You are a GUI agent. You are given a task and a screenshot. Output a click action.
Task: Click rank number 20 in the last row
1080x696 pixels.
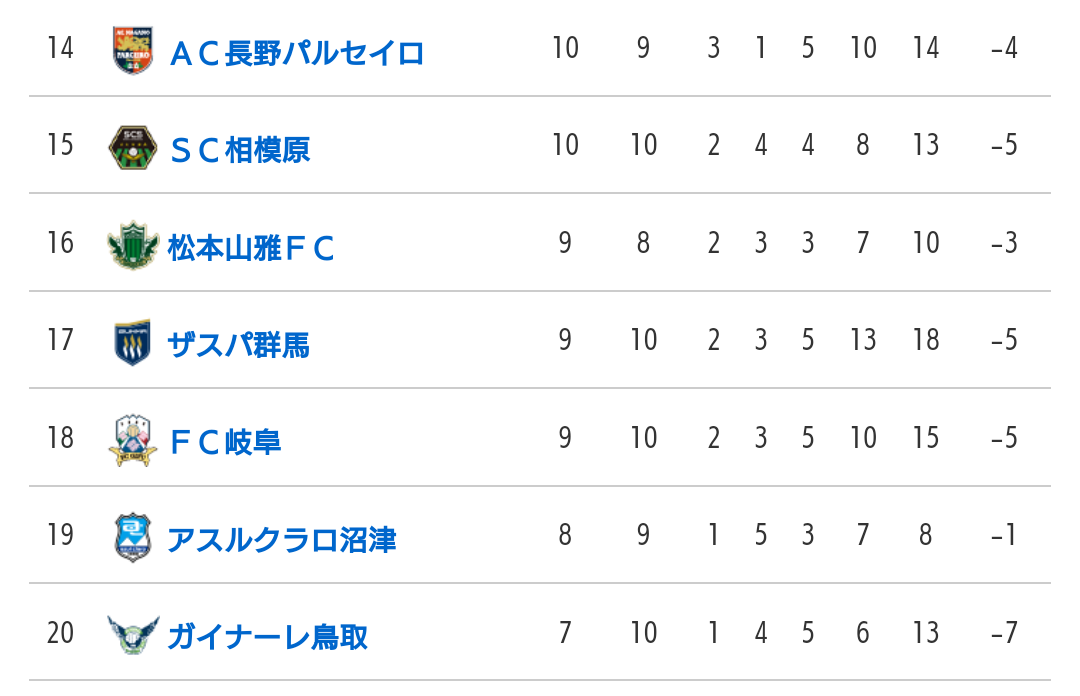point(61,633)
